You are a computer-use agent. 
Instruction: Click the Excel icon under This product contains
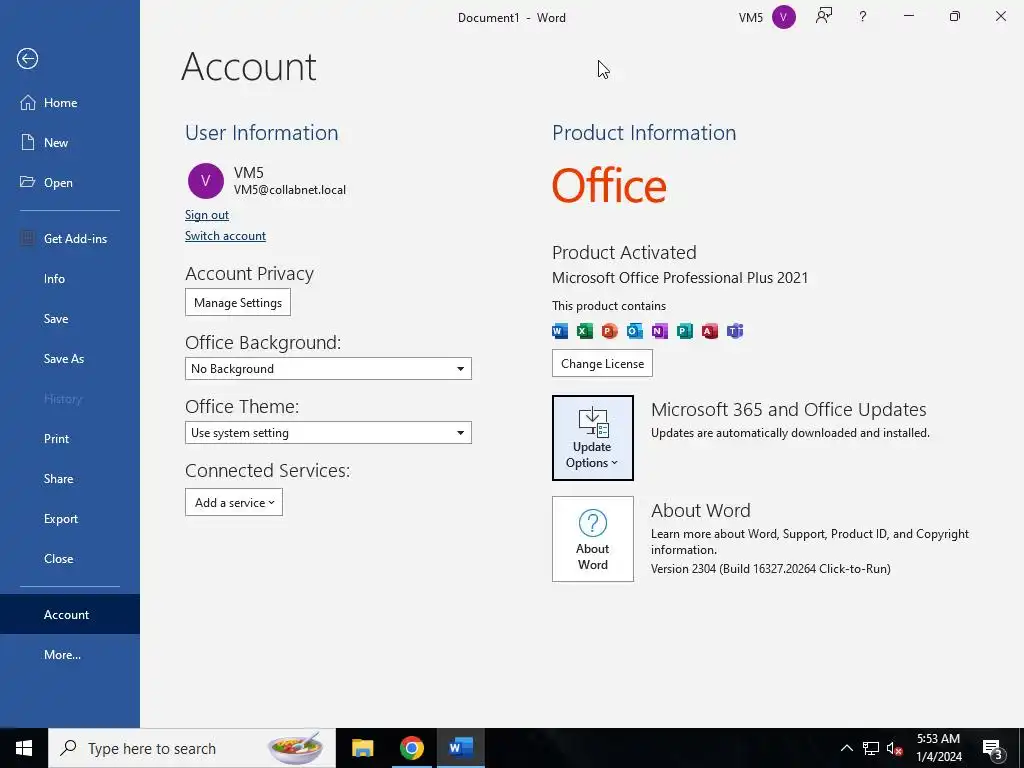pos(584,331)
